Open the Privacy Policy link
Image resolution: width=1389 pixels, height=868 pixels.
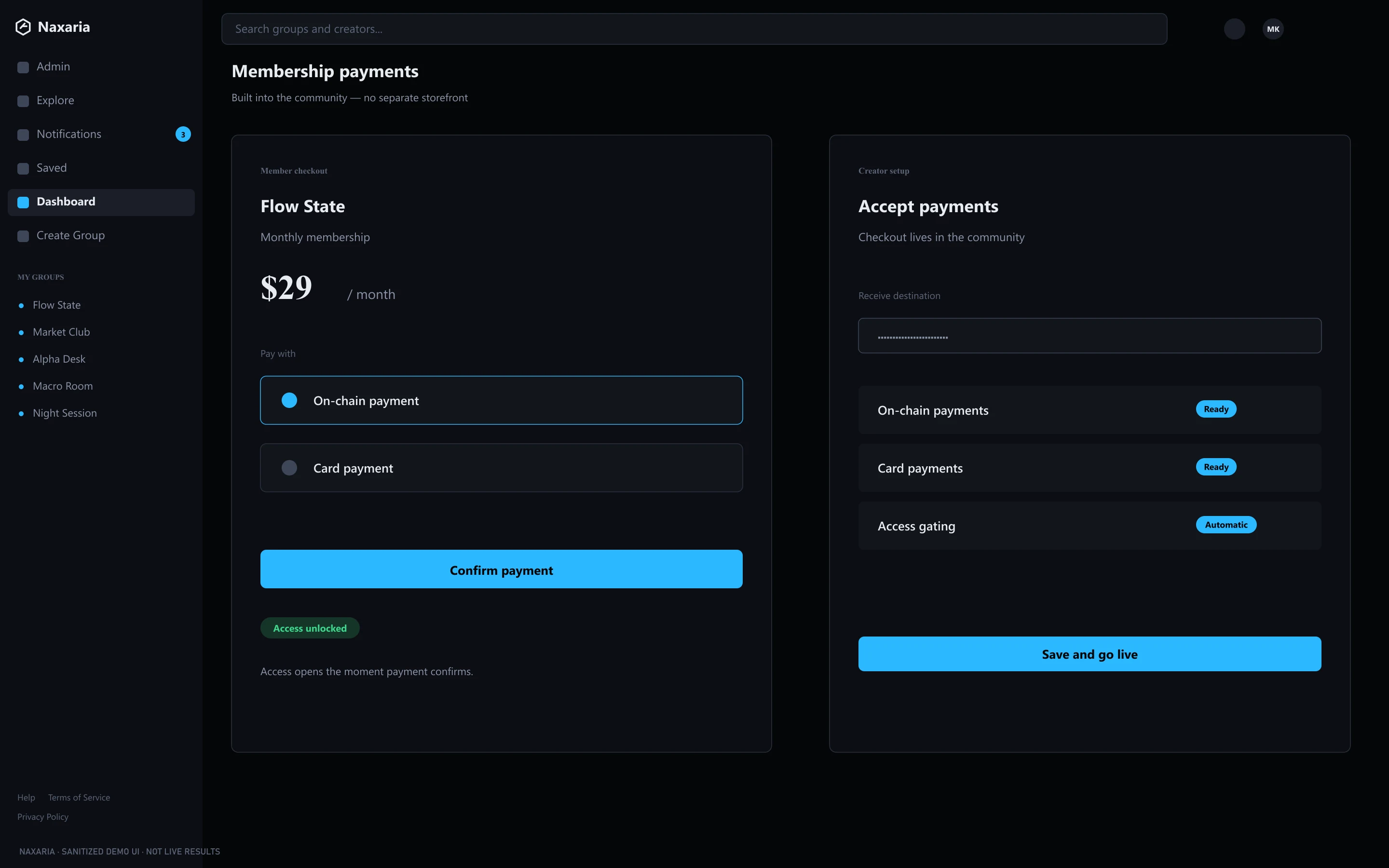[42, 817]
